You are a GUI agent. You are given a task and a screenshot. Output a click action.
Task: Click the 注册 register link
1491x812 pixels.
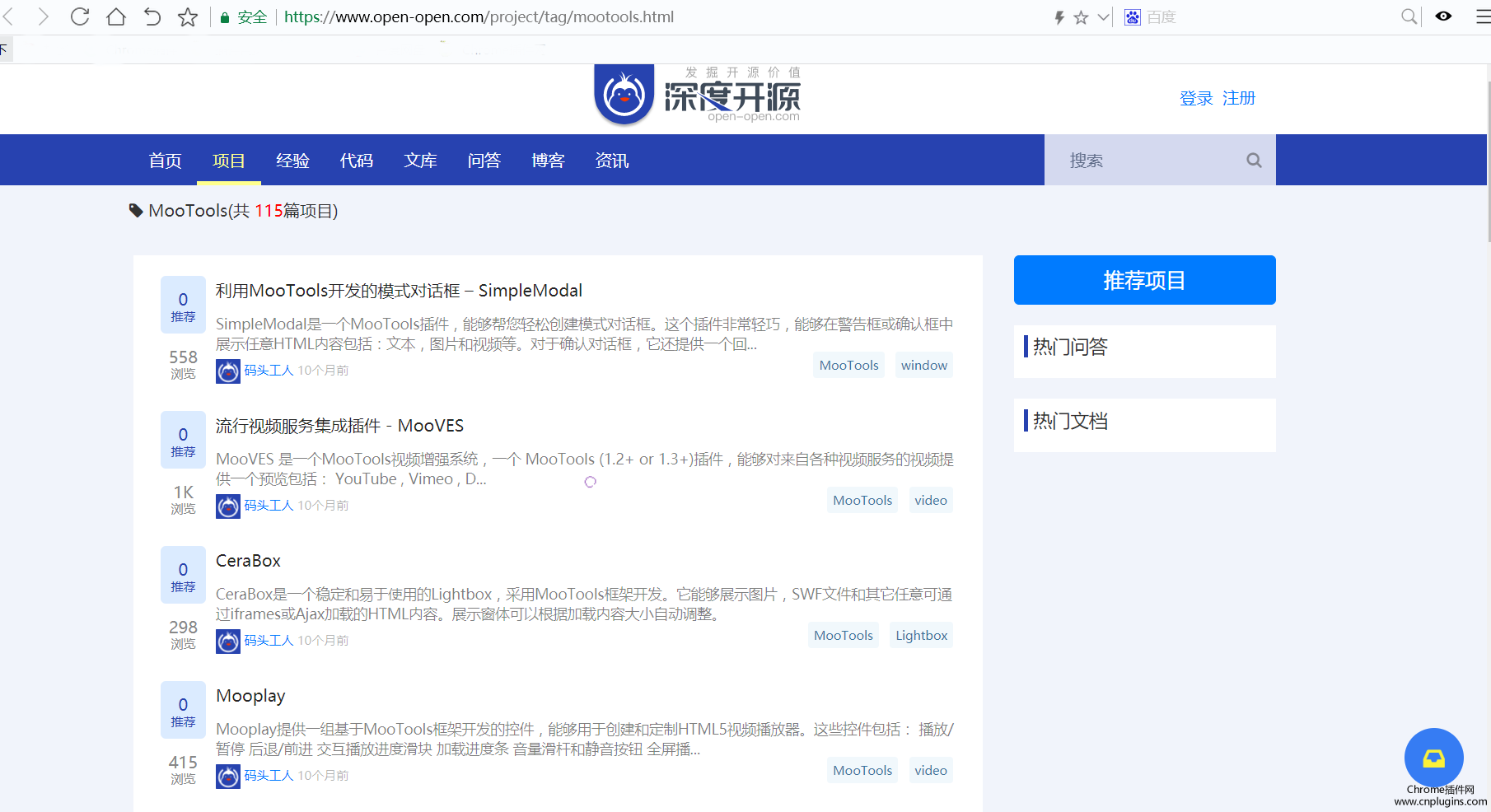(1239, 98)
